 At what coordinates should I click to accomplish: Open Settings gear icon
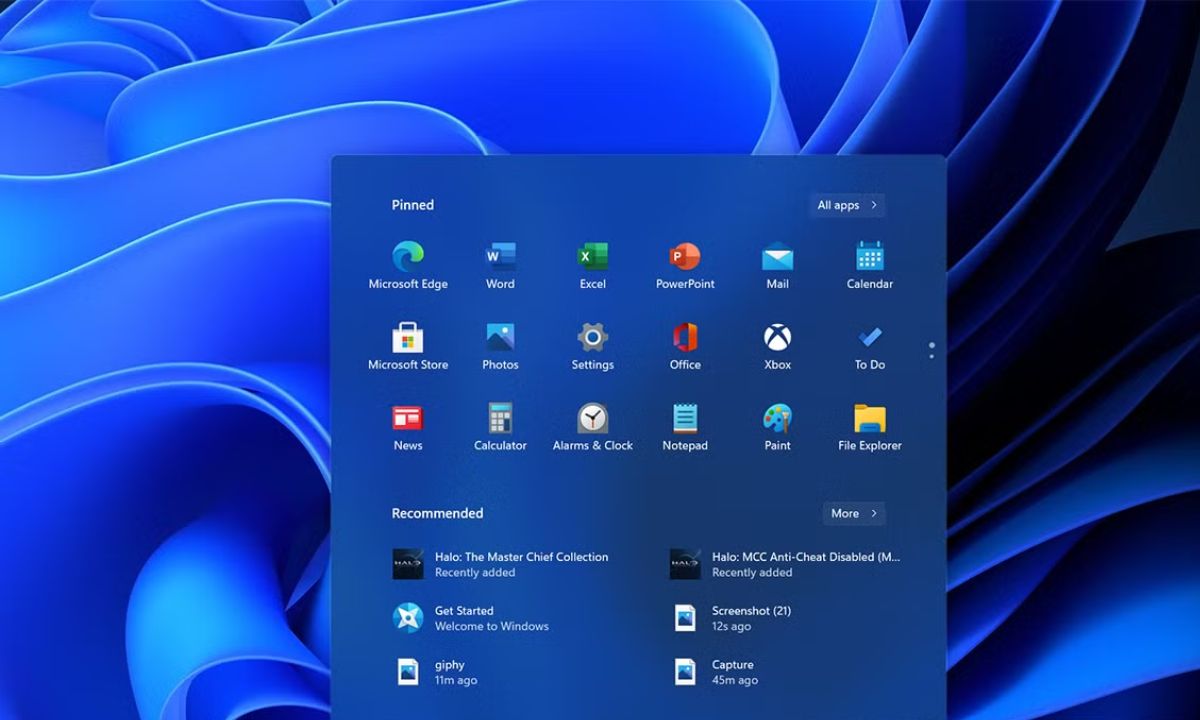coord(593,346)
